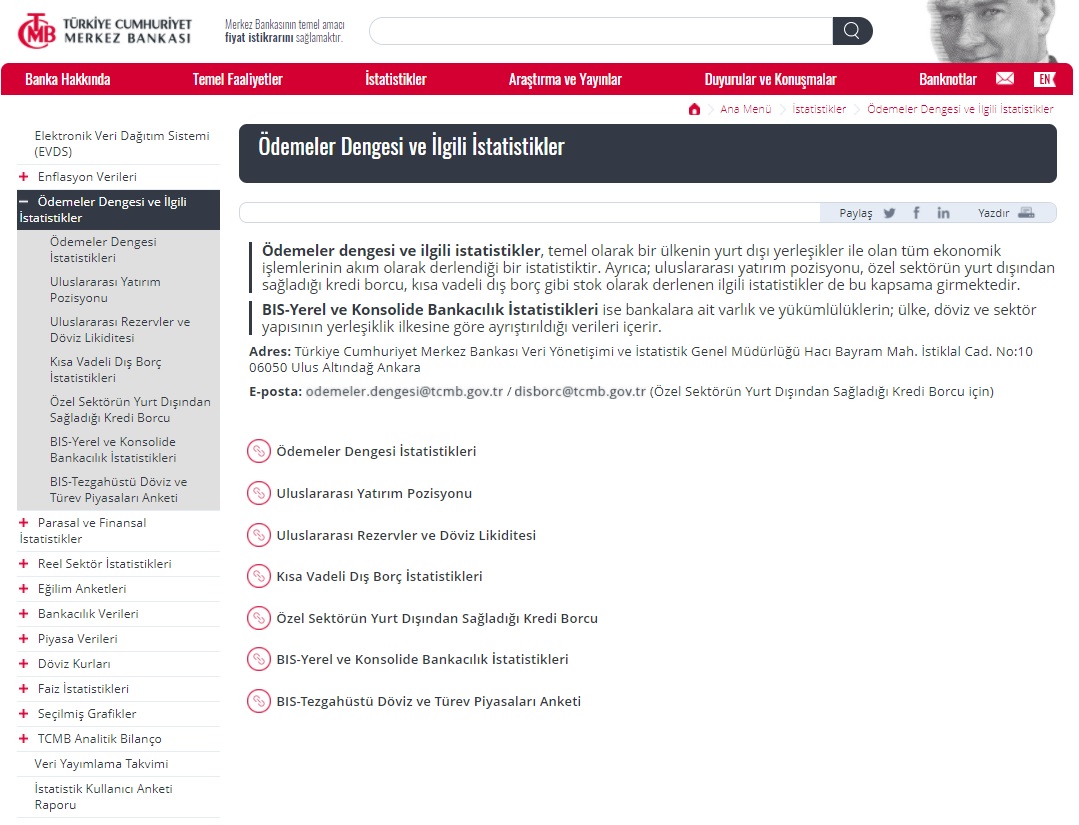Screen dimensions: 1079x825
Task: Click the home icon in breadcrumb
Action: 694,109
